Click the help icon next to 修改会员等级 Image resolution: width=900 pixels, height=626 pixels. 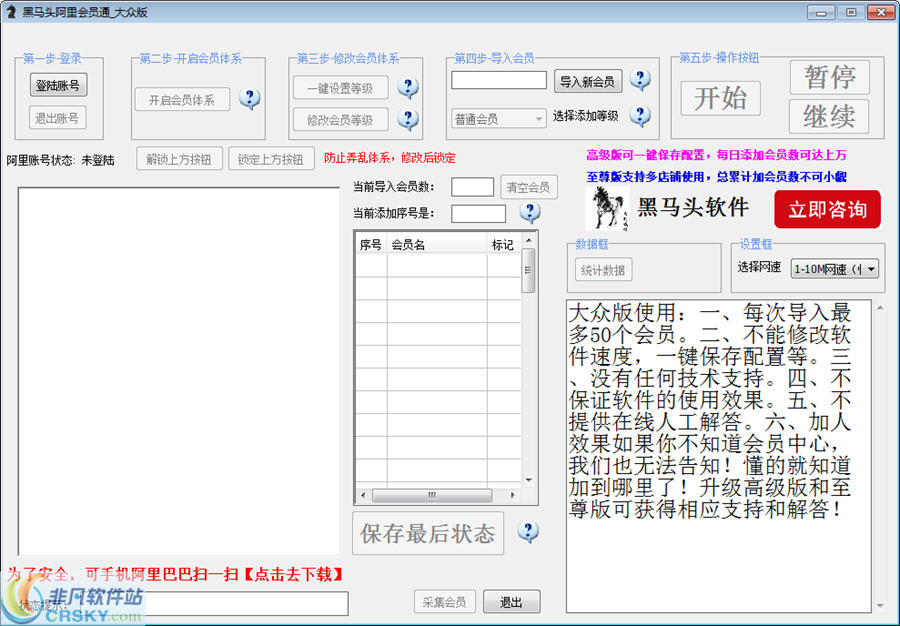(408, 119)
